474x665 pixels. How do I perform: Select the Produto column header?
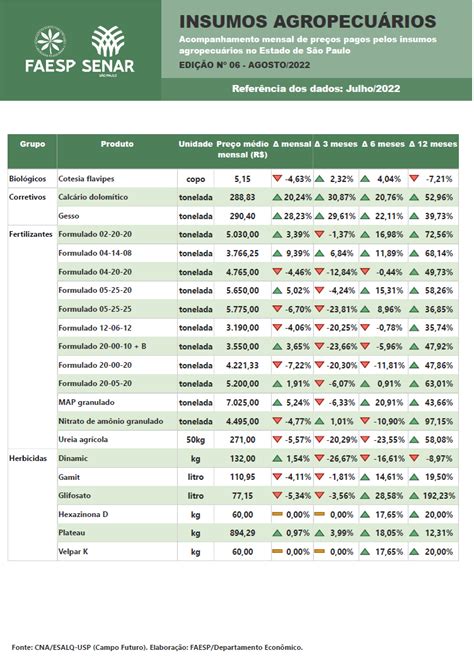[x=117, y=144]
